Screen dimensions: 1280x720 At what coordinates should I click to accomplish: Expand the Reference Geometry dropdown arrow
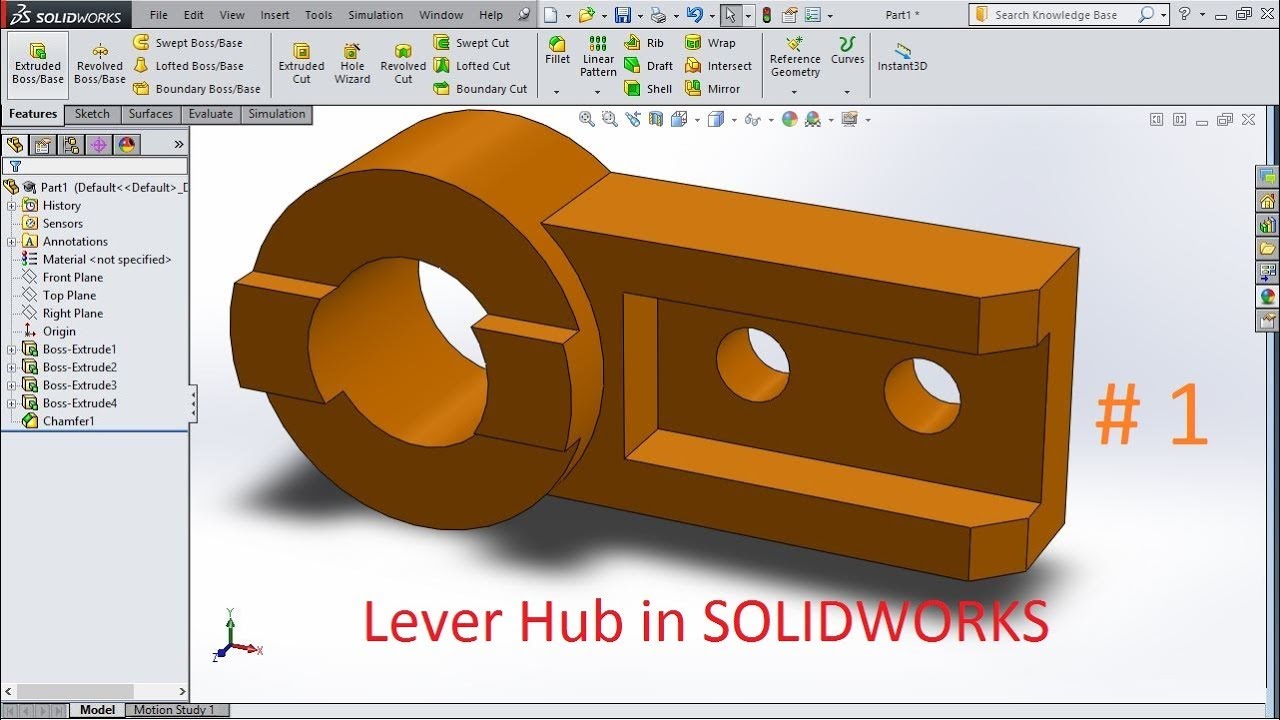(x=795, y=91)
